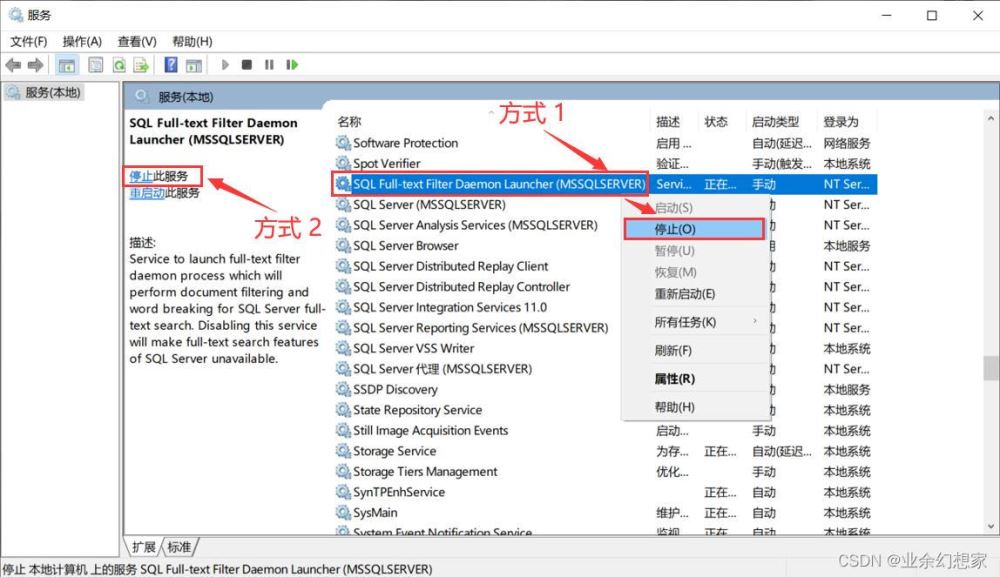The height and width of the screenshot is (577, 1000).
Task: Click the 重启动 service link
Action: click(146, 193)
